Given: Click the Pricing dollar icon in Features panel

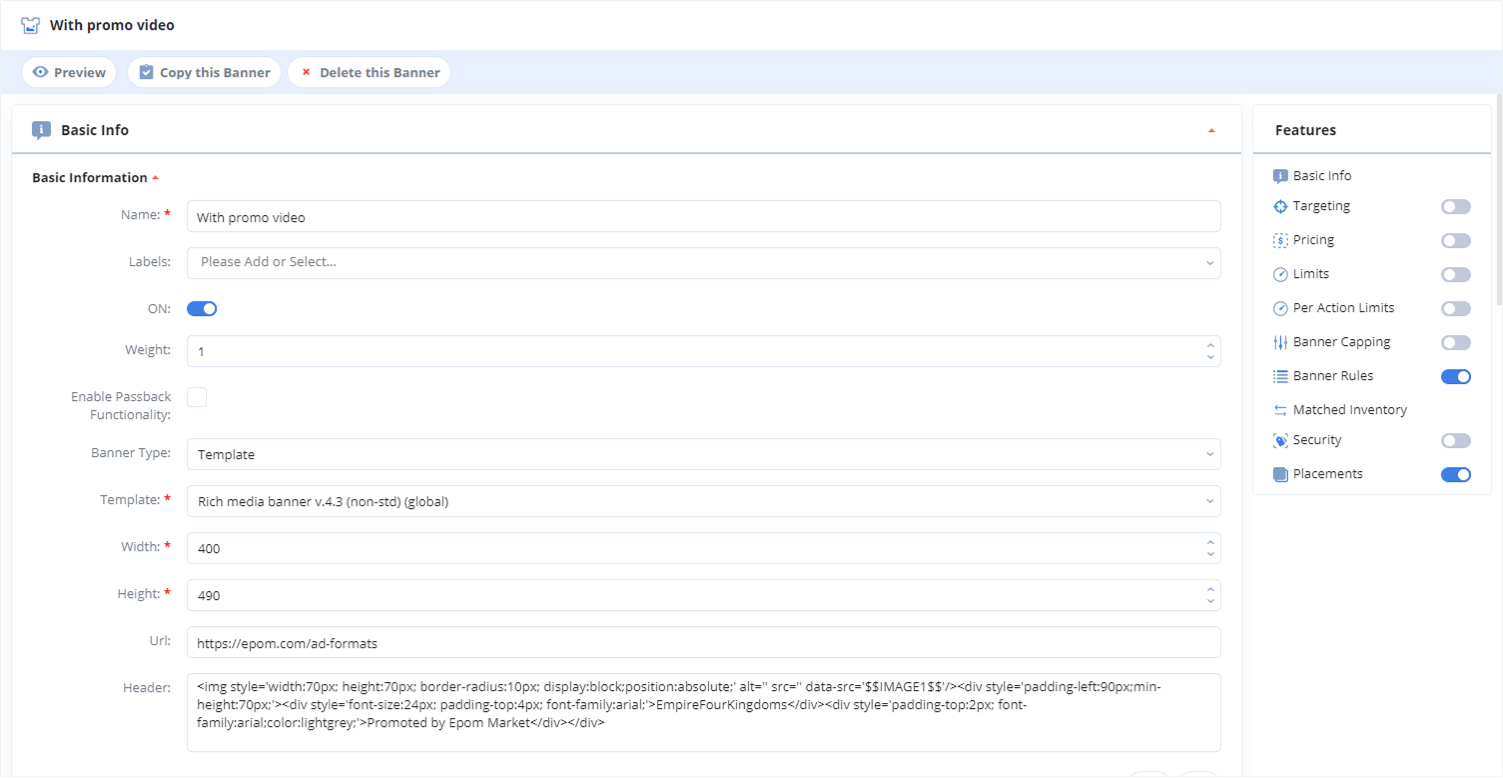Looking at the screenshot, I should pyautogui.click(x=1281, y=240).
